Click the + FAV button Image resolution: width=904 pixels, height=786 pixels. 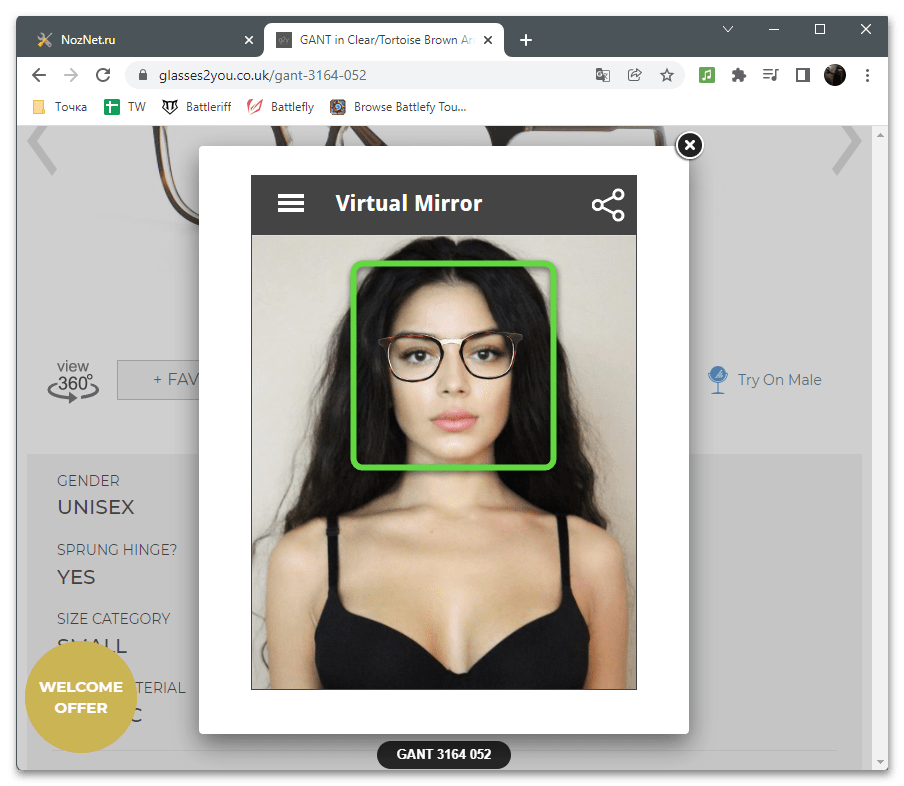pyautogui.click(x=158, y=380)
